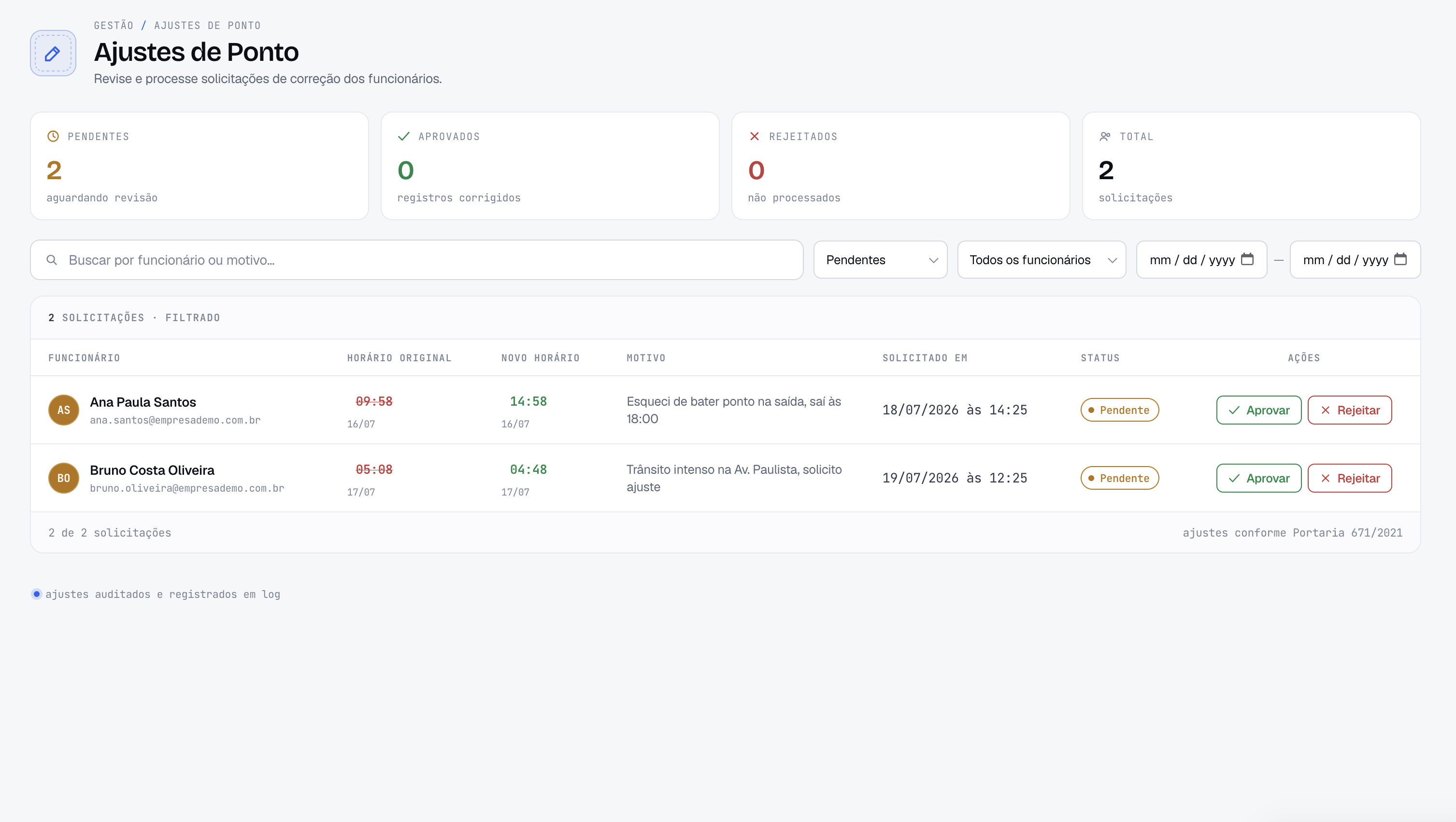Screen dimensions: 1456x822
Task: Click the blue audit log status dot
Action: coord(37,594)
